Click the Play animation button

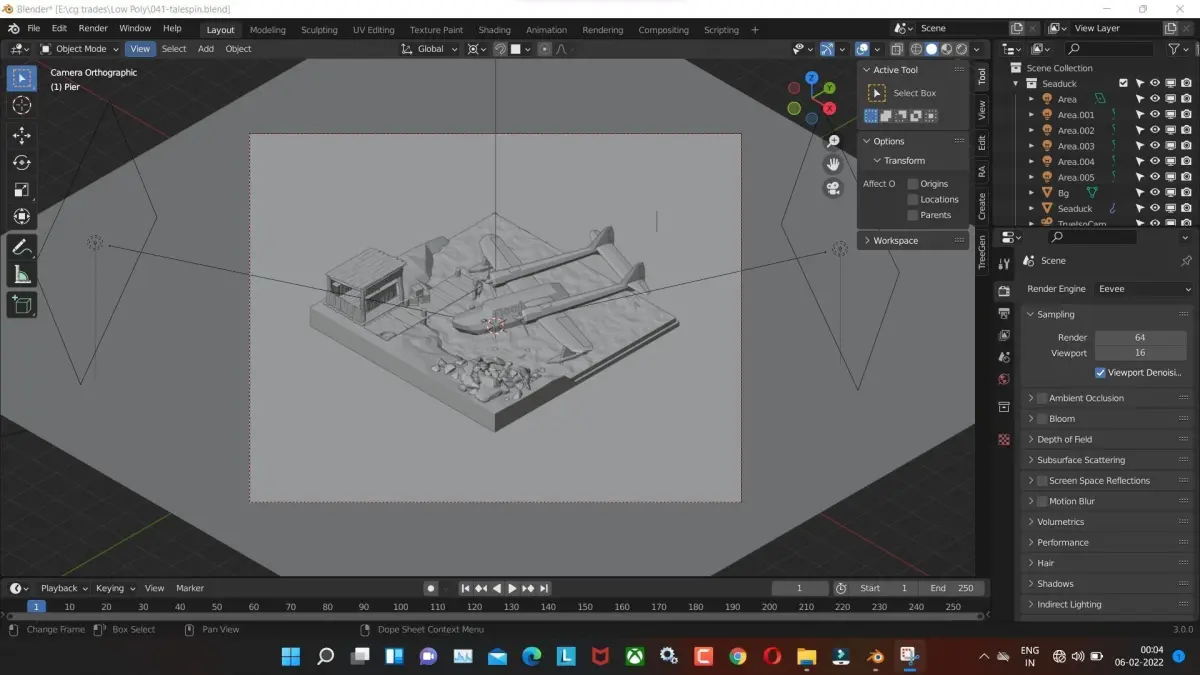512,588
